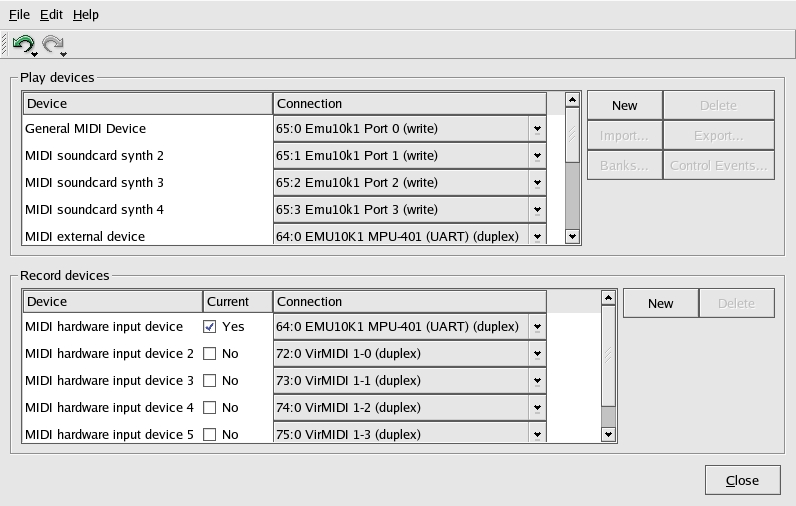
Task: Enable Current for MIDI hardware input device 2
Action: (x=210, y=353)
